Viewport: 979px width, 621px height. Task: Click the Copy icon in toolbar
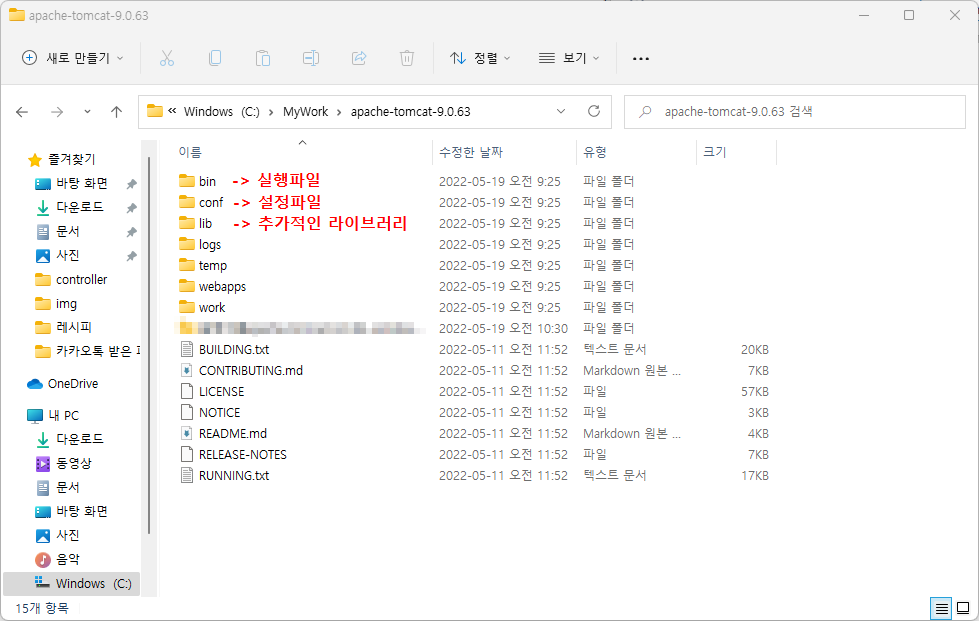215,58
